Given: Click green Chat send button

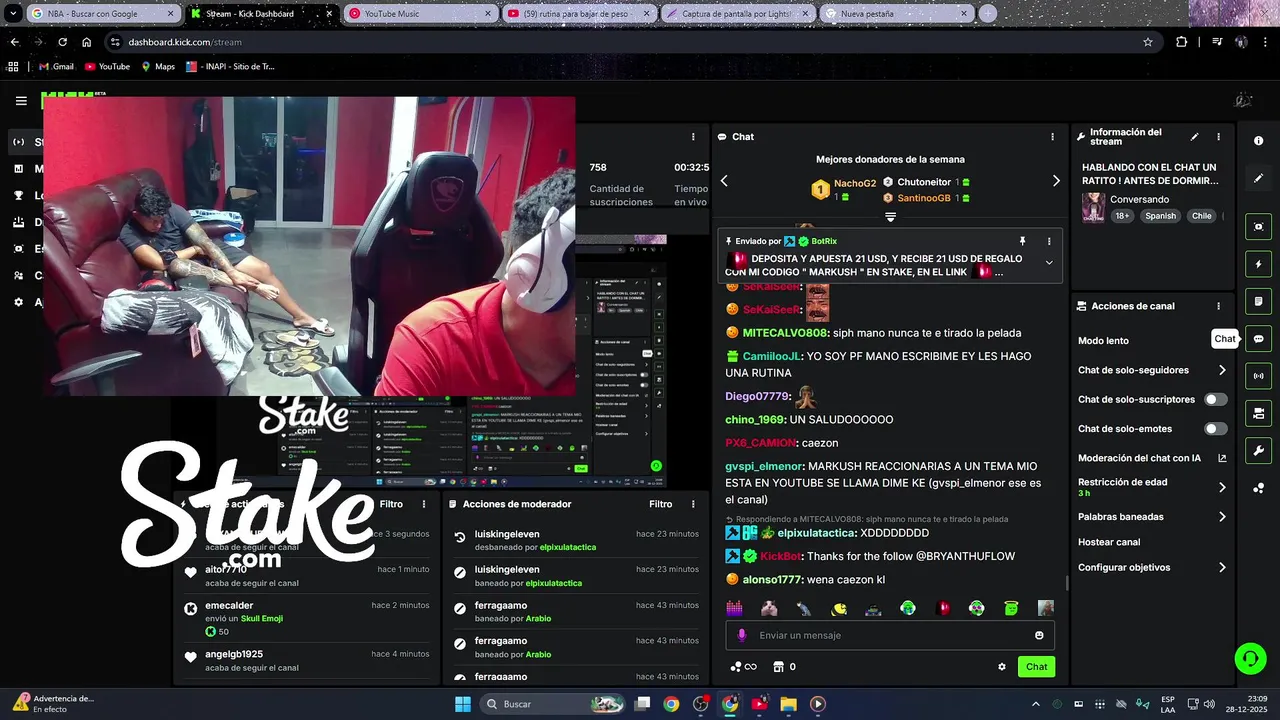Looking at the screenshot, I should tap(1036, 667).
